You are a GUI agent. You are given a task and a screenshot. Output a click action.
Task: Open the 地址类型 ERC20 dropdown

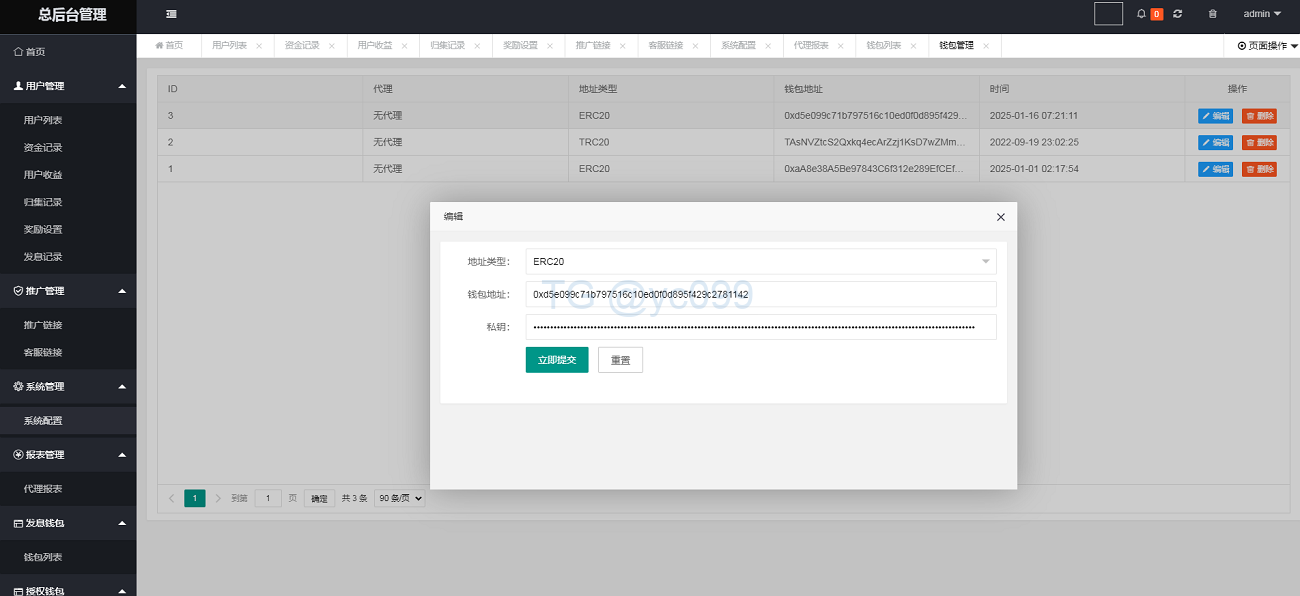[760, 262]
